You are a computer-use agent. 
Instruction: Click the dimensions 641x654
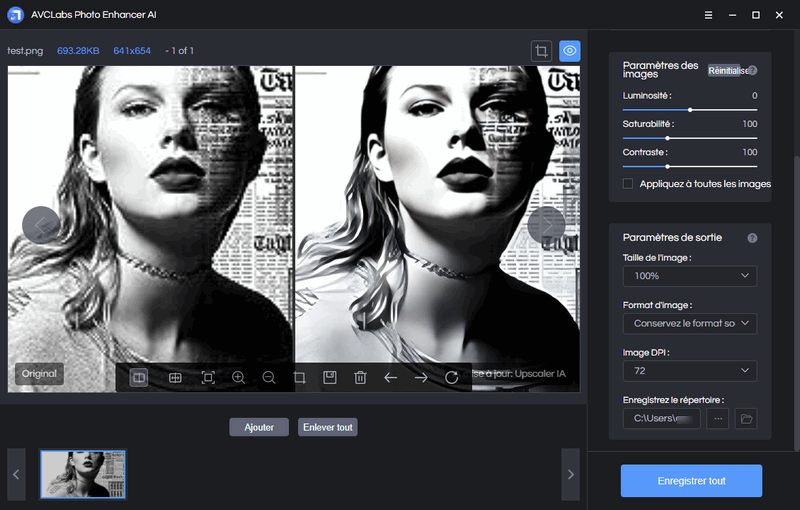pyautogui.click(x=132, y=51)
